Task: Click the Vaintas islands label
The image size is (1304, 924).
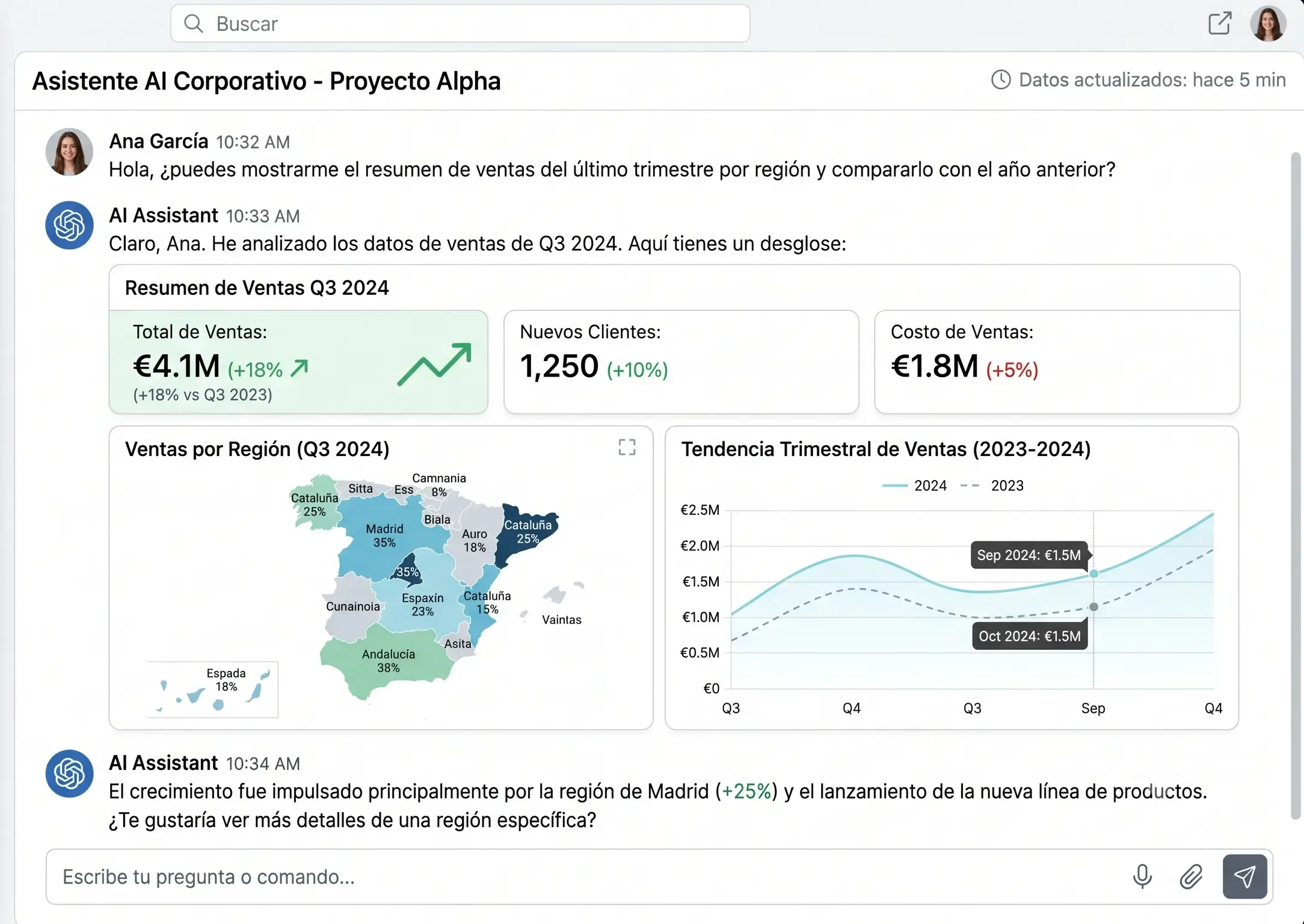Action: [x=561, y=620]
